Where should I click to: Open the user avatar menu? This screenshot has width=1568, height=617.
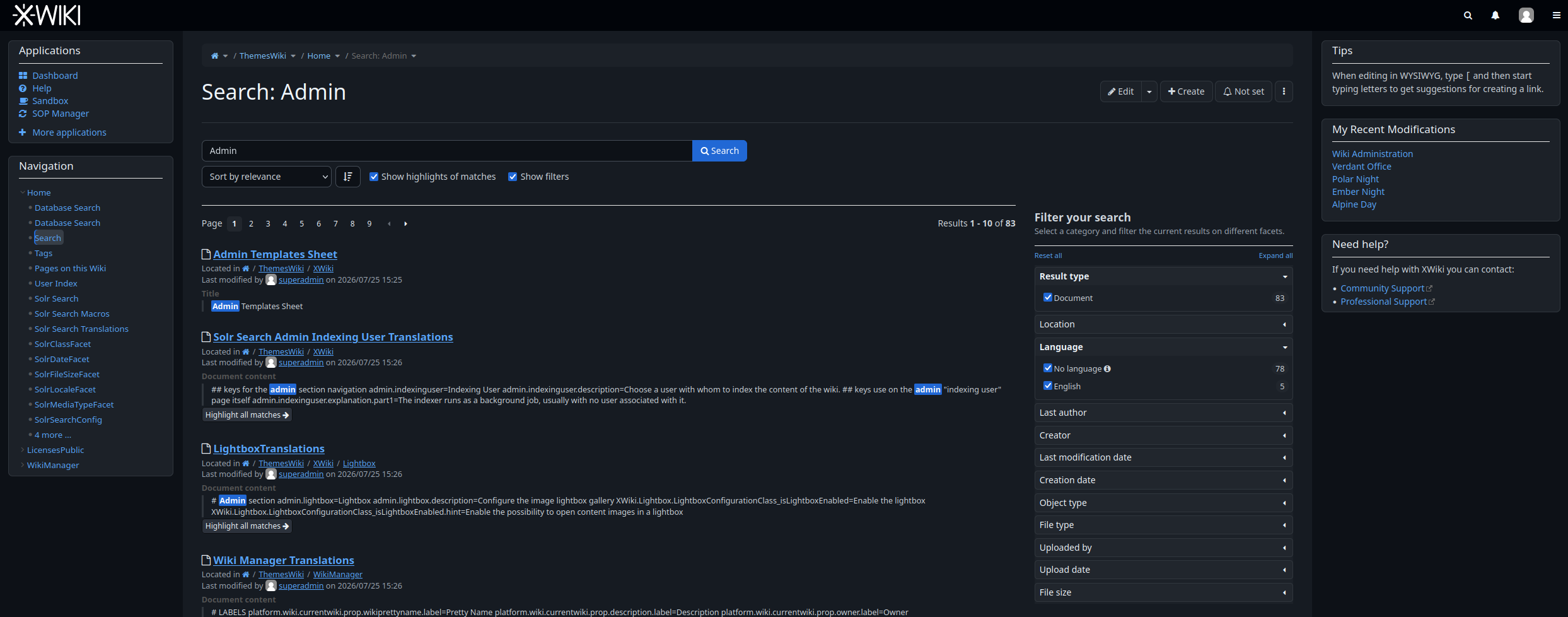click(1526, 15)
